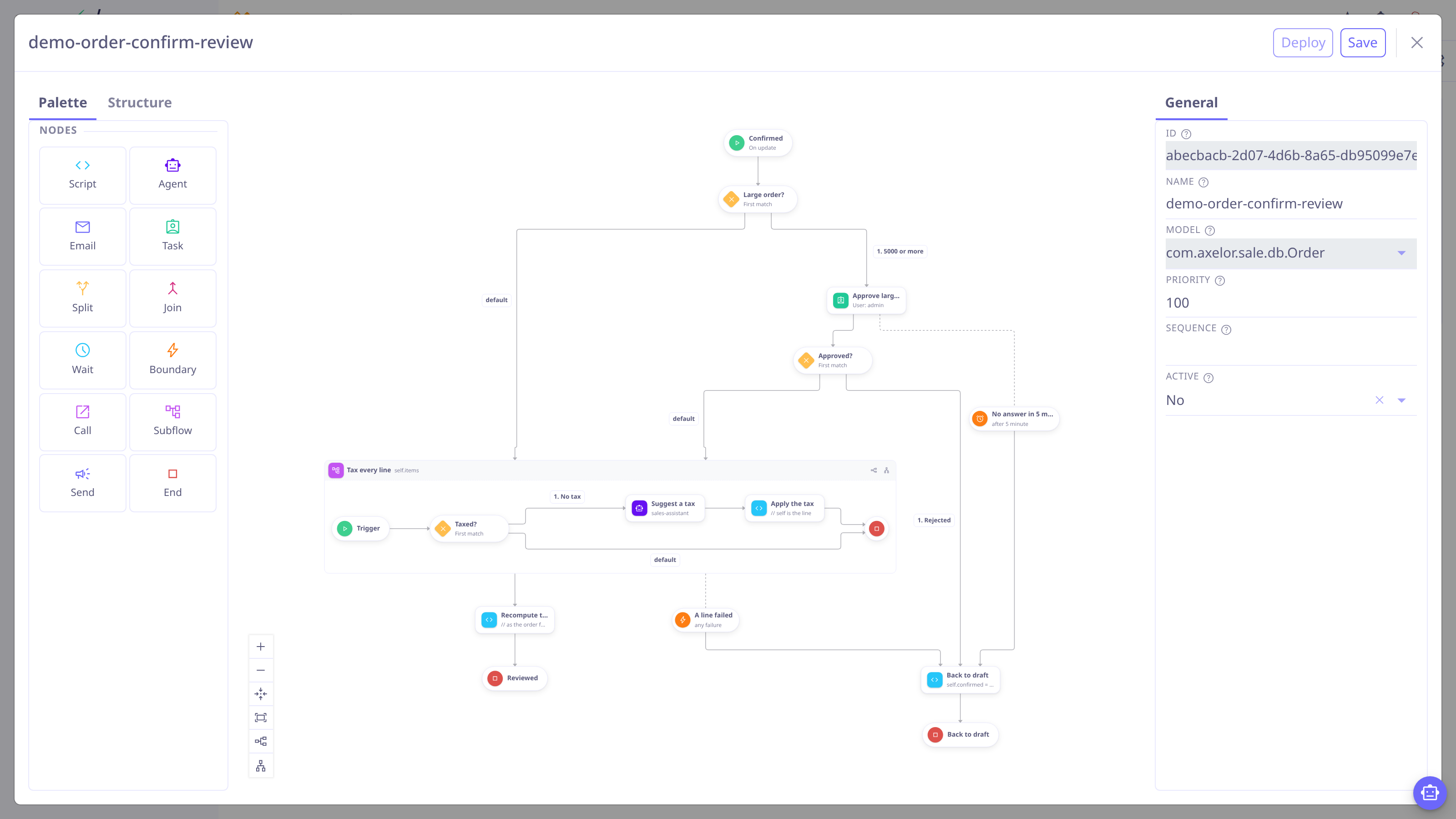Select the No answer in 5 minutes timer node

1014,419
